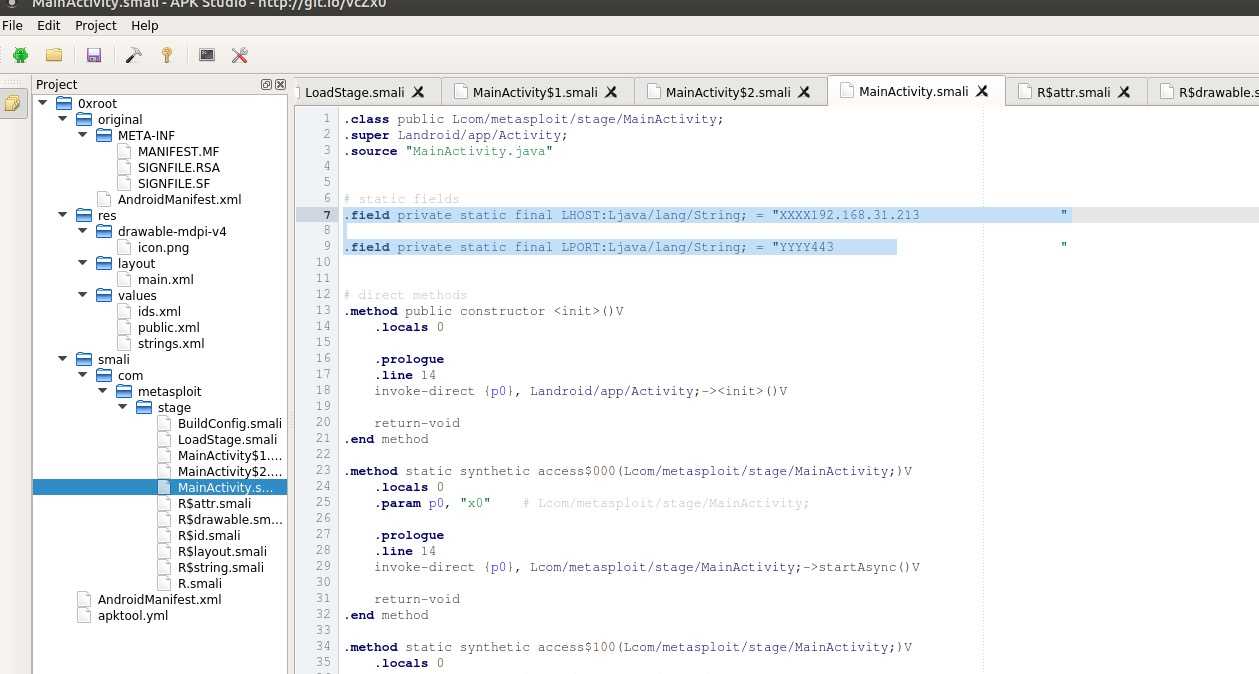Click the META-INF folder icon
This screenshot has height=674, width=1259.
point(105,135)
